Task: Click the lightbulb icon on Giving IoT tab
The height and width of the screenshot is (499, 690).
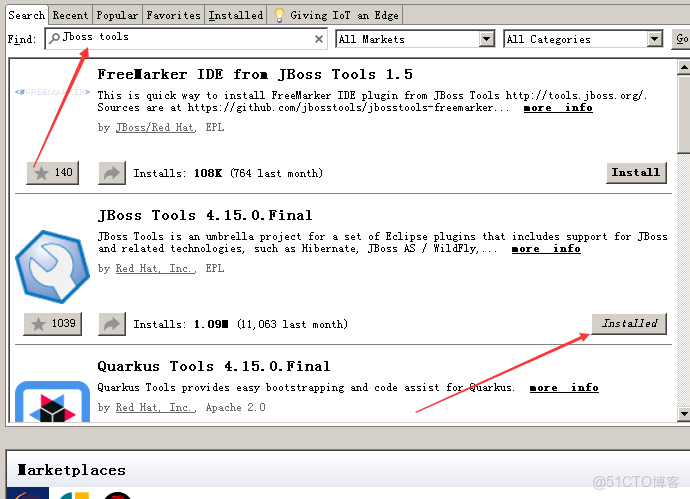Action: (x=279, y=15)
